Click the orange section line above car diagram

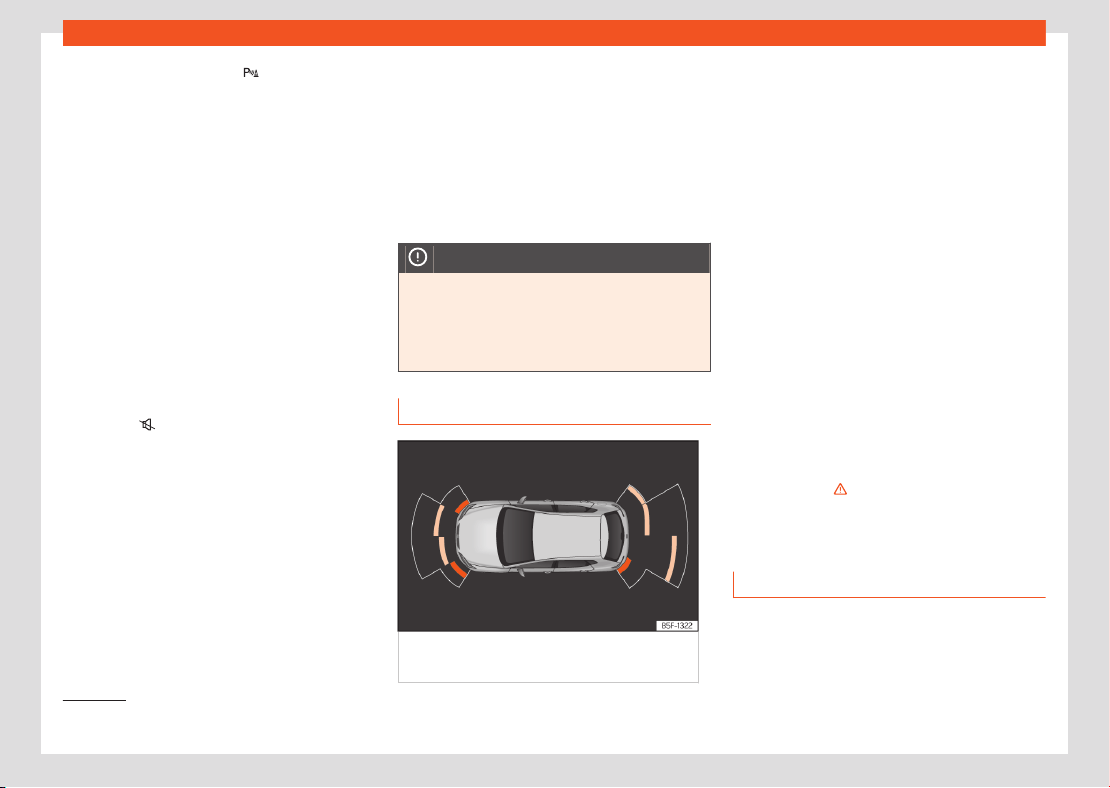[x=554, y=424]
